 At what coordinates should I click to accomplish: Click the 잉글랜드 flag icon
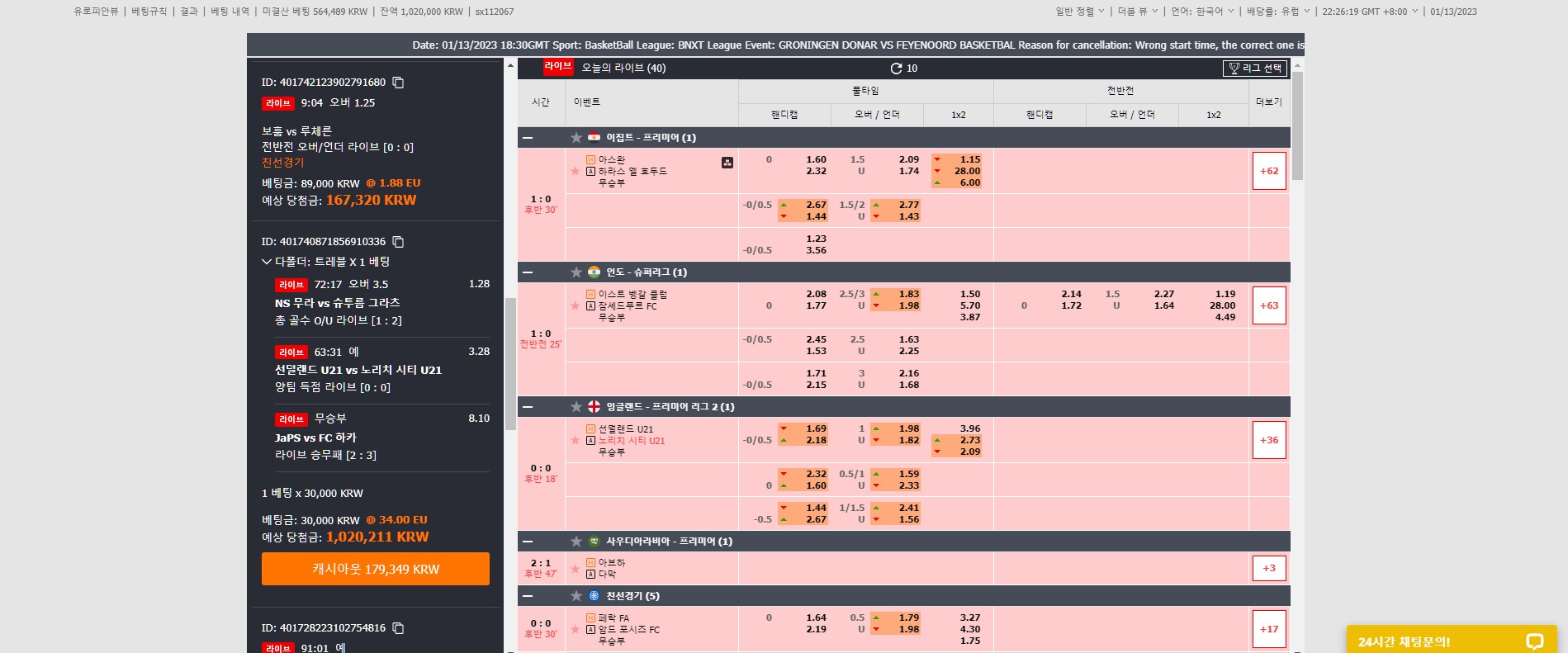click(594, 406)
